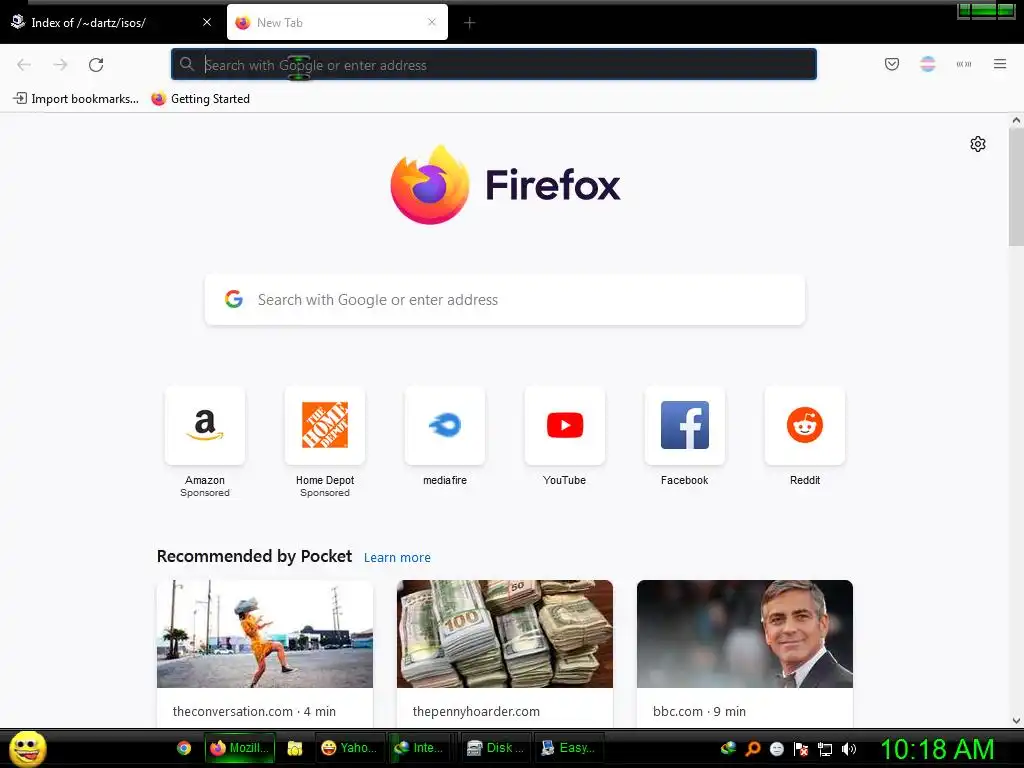Click the scrollbar down arrow
The height and width of the screenshot is (768, 1024).
click(x=1016, y=721)
